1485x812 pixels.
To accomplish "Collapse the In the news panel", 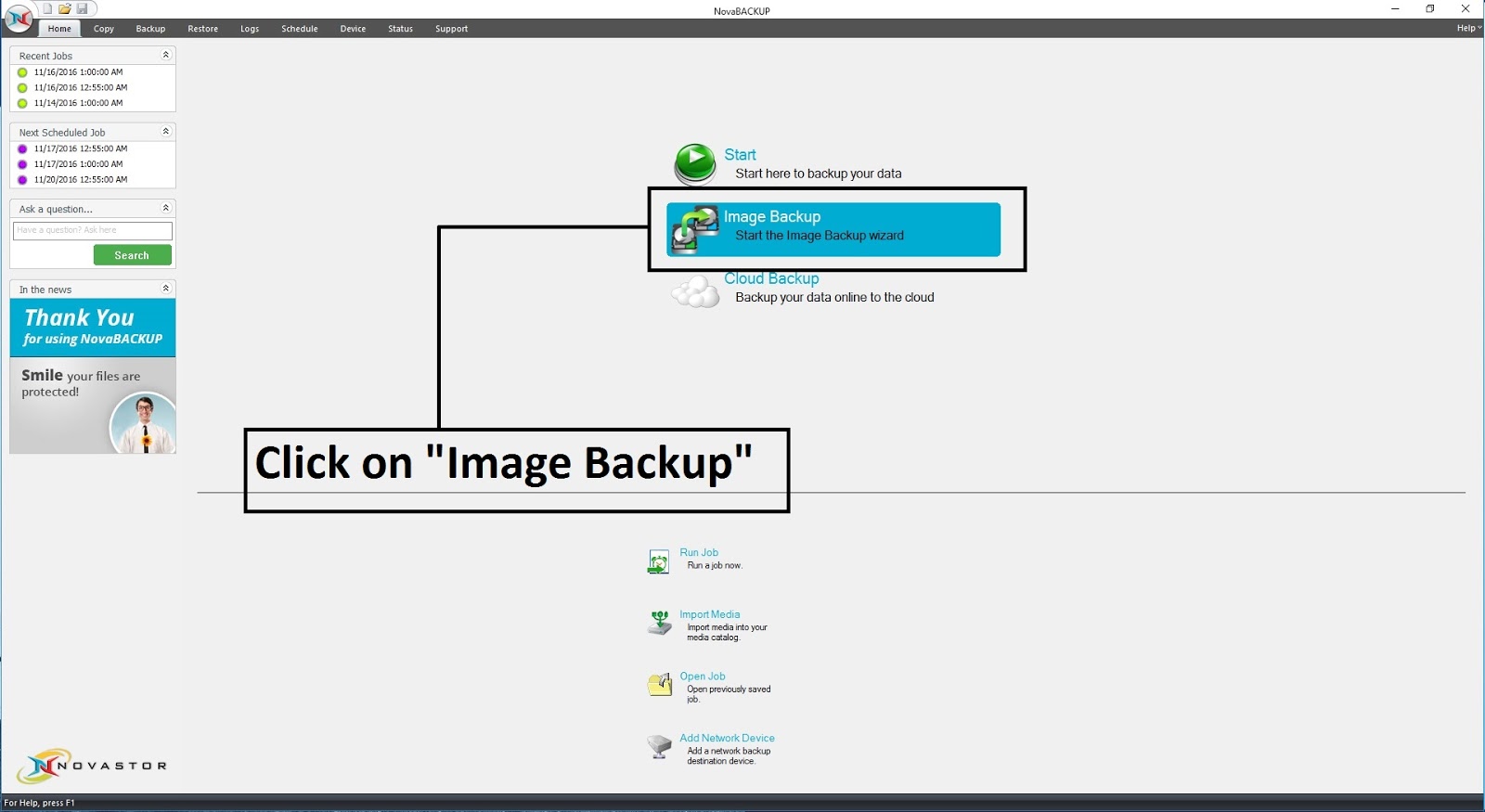I will click(x=166, y=289).
